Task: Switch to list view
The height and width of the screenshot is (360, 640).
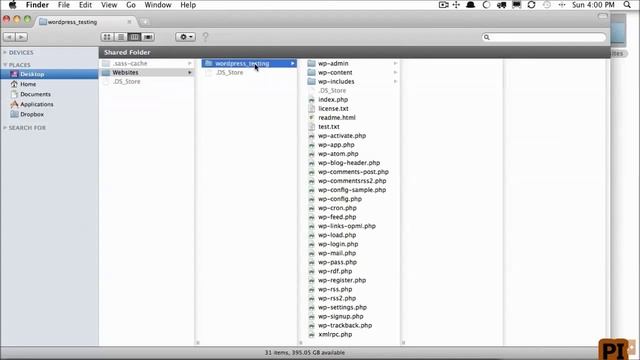Action: (x=120, y=37)
